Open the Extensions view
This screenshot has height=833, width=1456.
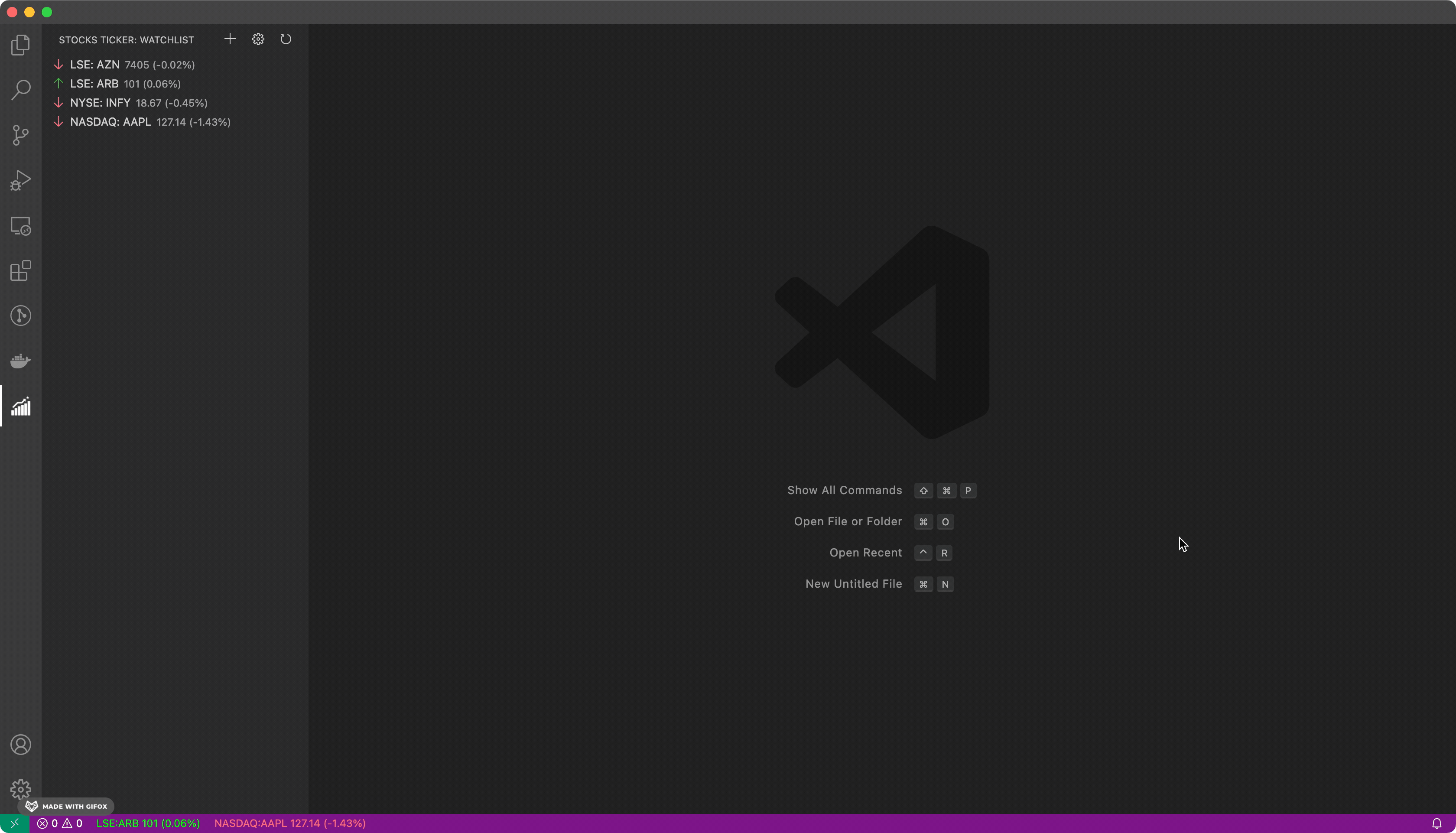[21, 270]
